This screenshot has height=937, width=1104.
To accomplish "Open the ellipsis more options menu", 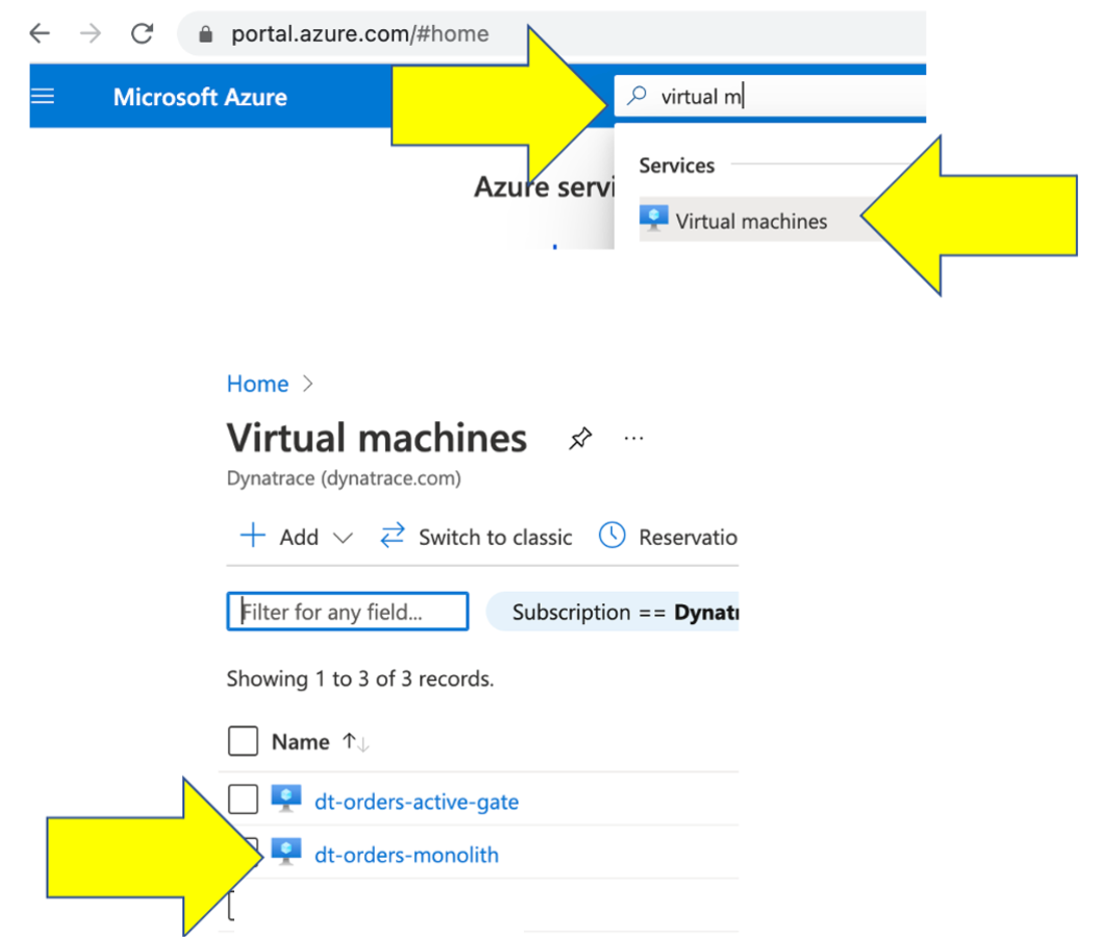I will click(634, 438).
